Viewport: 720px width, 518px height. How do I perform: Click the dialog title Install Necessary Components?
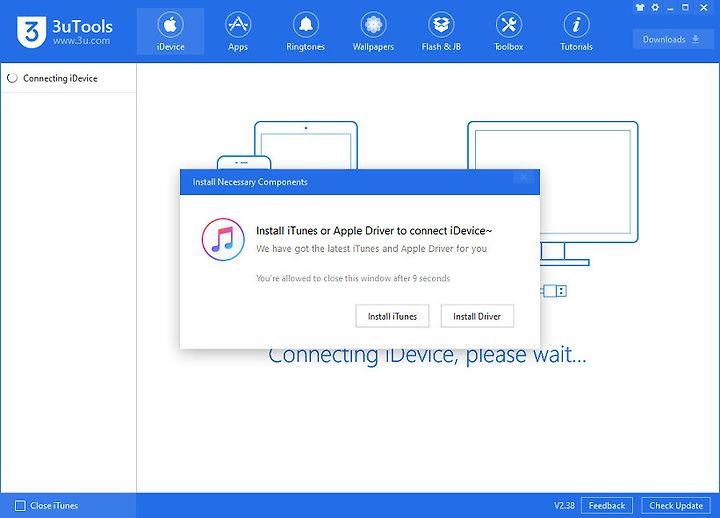[250, 182]
